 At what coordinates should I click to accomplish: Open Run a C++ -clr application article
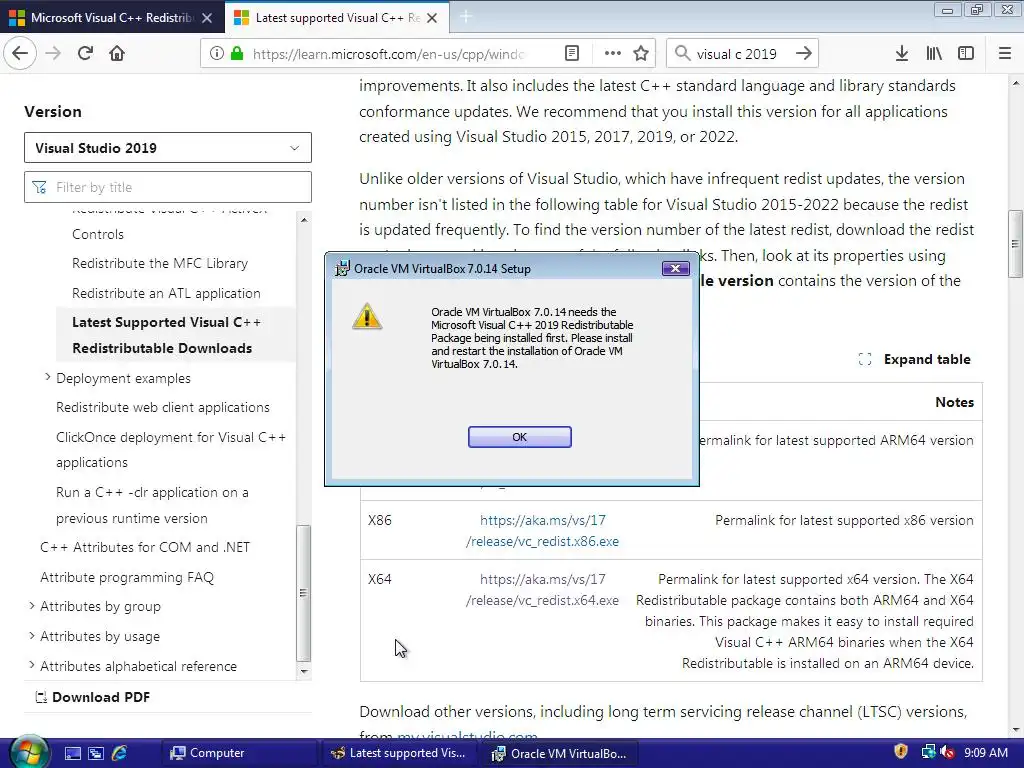152,505
